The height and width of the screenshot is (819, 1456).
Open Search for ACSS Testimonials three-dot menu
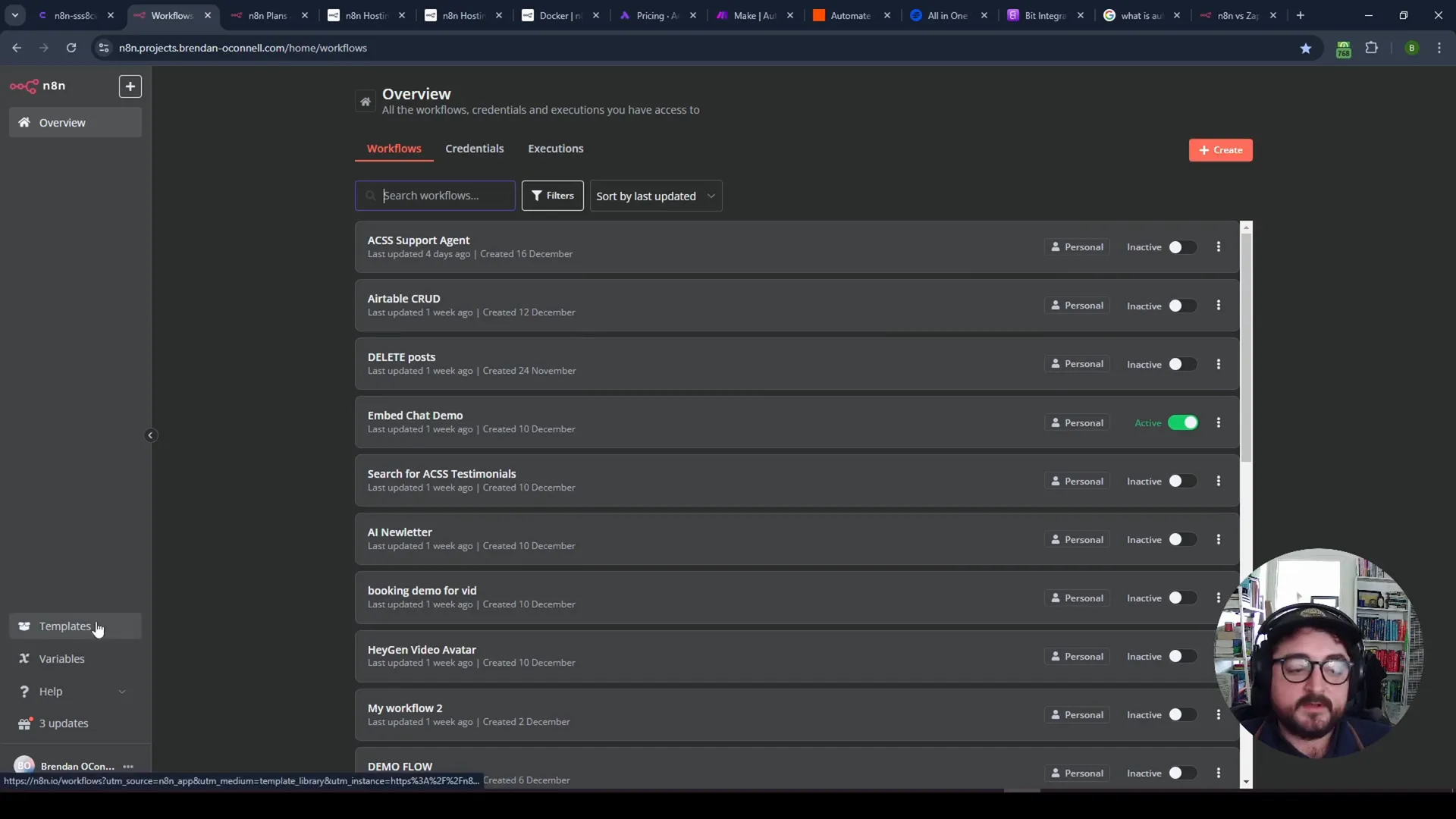1219,481
